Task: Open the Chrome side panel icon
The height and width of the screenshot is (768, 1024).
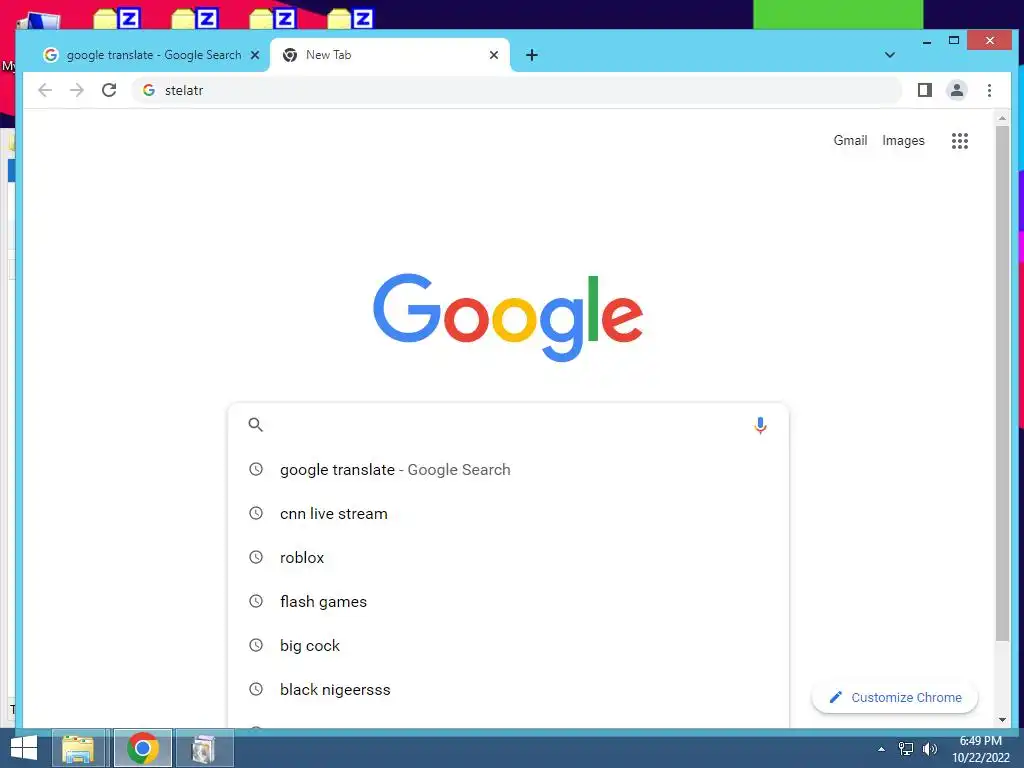Action: point(925,90)
